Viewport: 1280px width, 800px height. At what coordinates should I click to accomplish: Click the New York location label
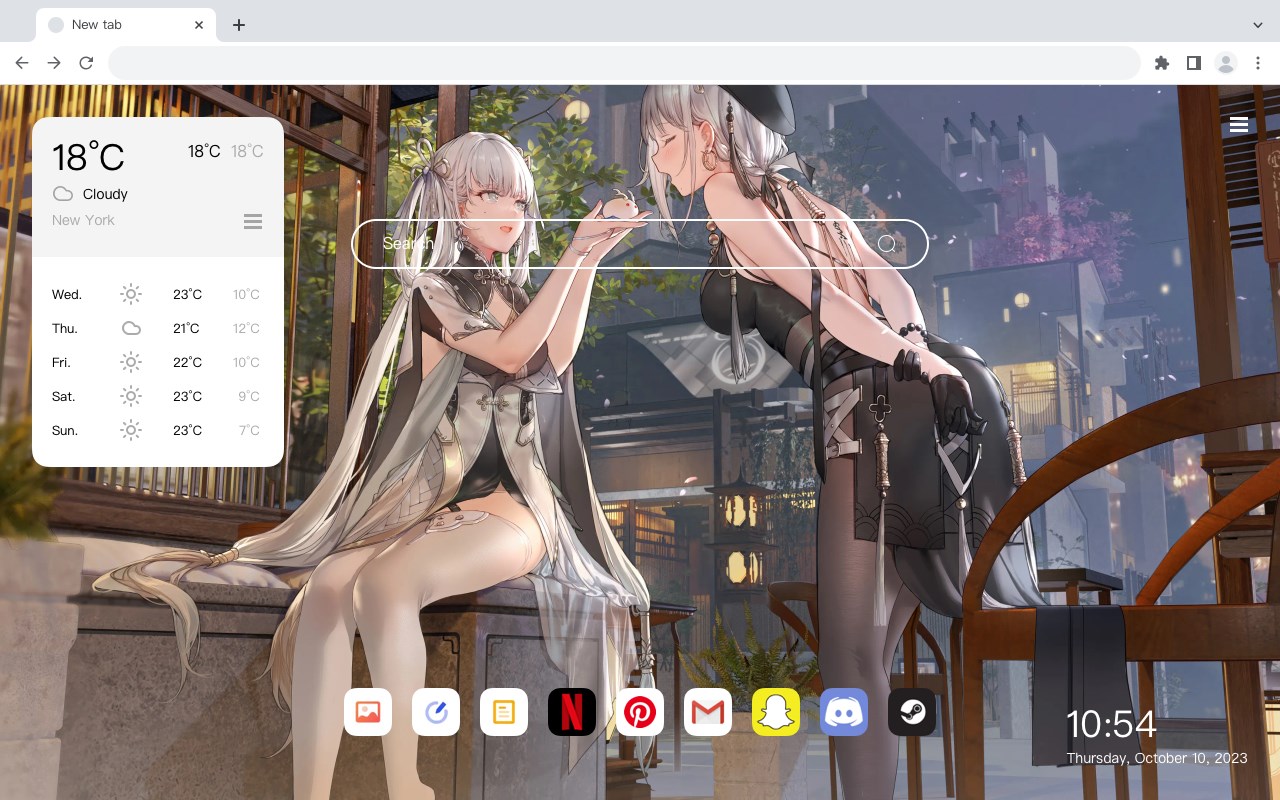point(83,220)
